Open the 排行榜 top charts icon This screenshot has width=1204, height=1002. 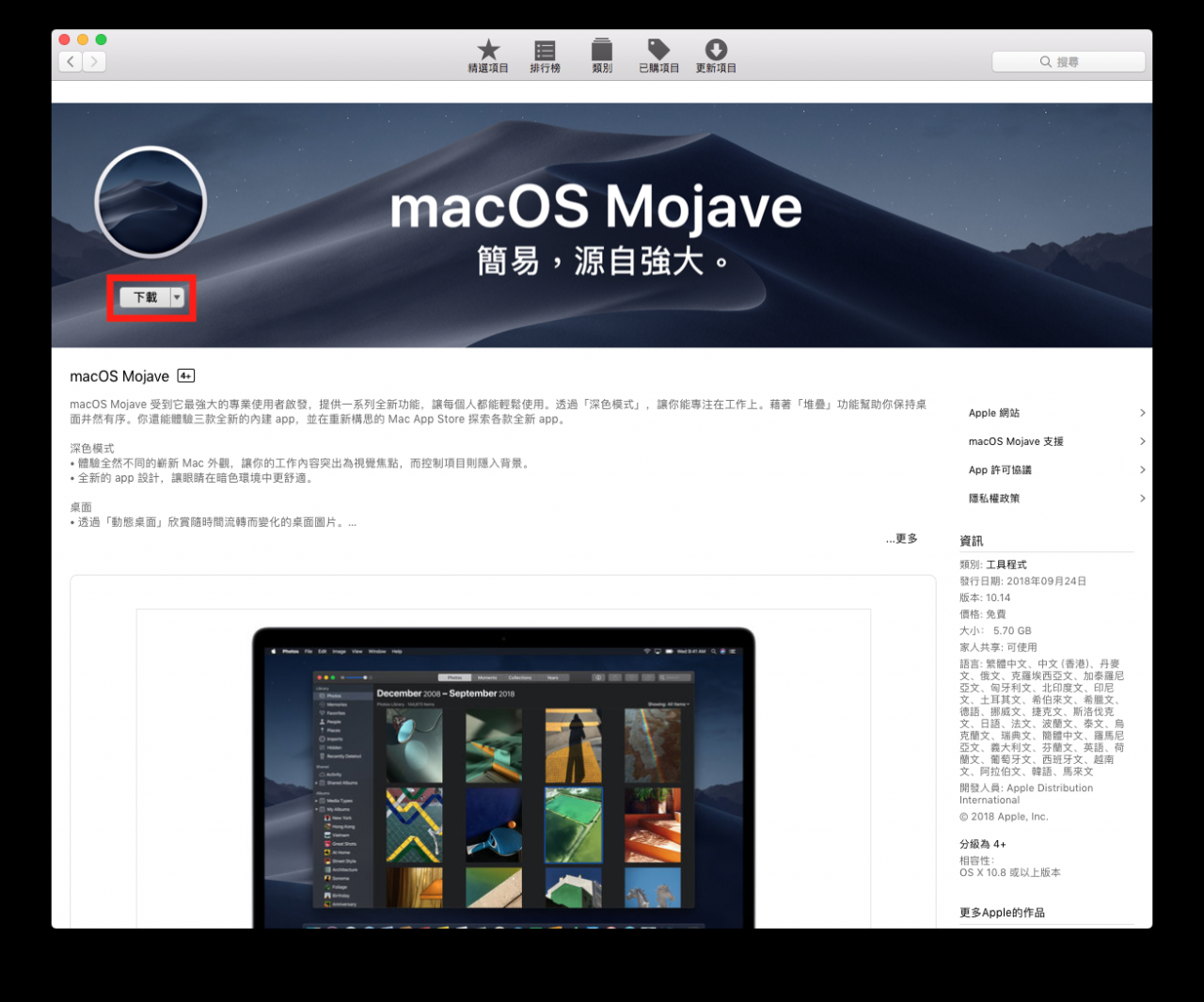point(545,56)
